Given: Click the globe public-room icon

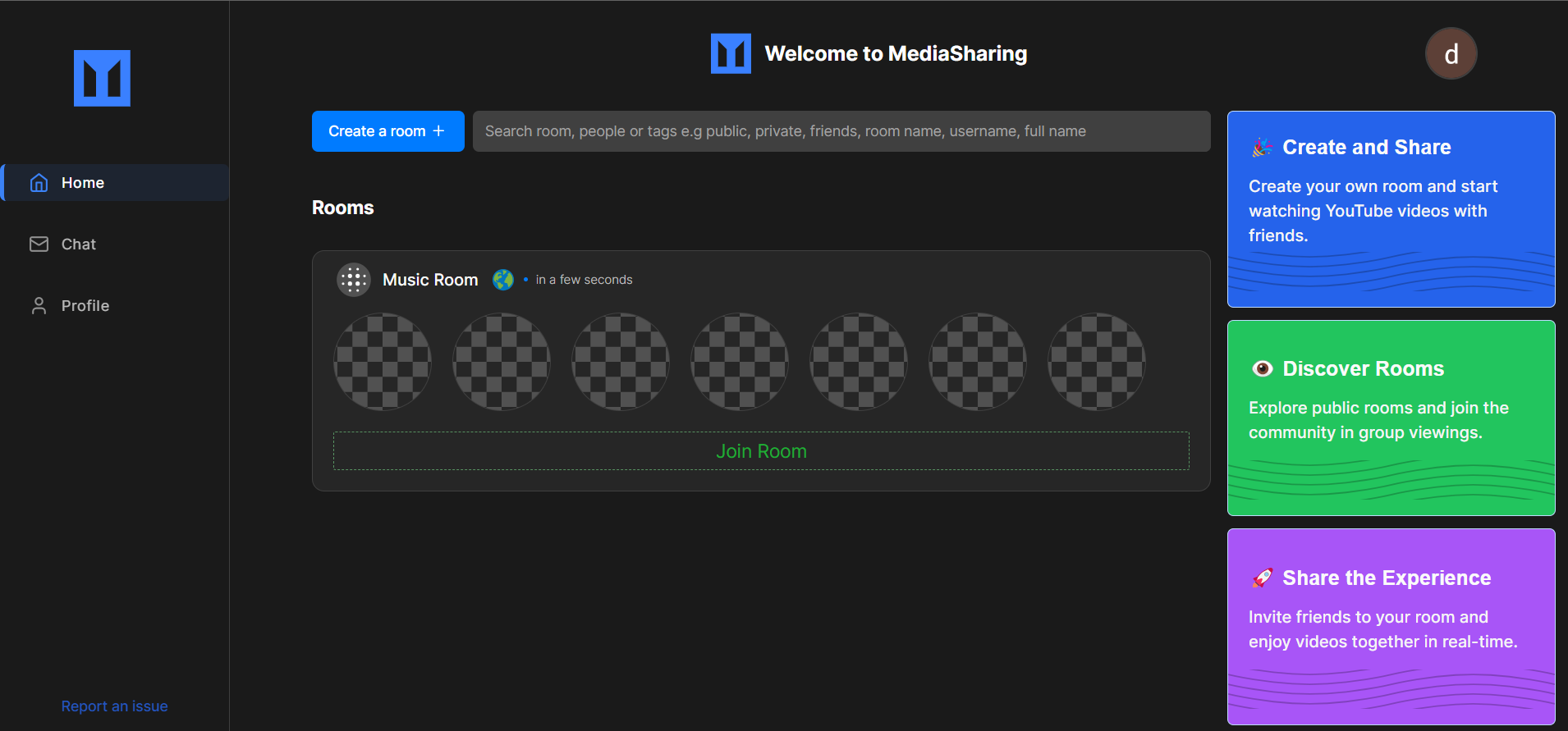Looking at the screenshot, I should click(x=503, y=280).
